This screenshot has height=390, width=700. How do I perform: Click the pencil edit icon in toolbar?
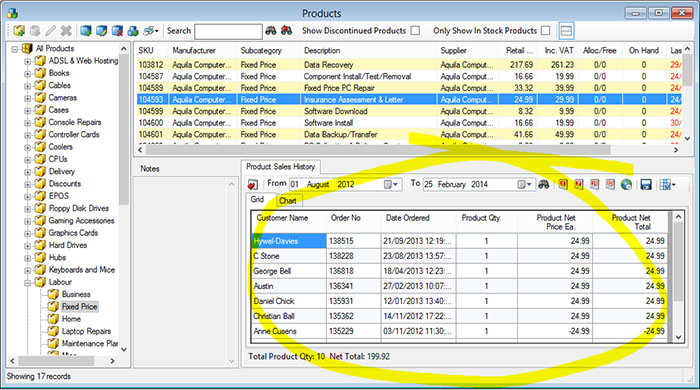coord(50,31)
